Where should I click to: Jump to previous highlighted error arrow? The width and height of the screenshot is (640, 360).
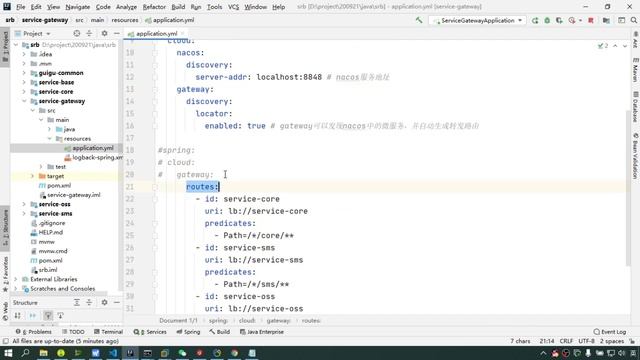pos(615,46)
